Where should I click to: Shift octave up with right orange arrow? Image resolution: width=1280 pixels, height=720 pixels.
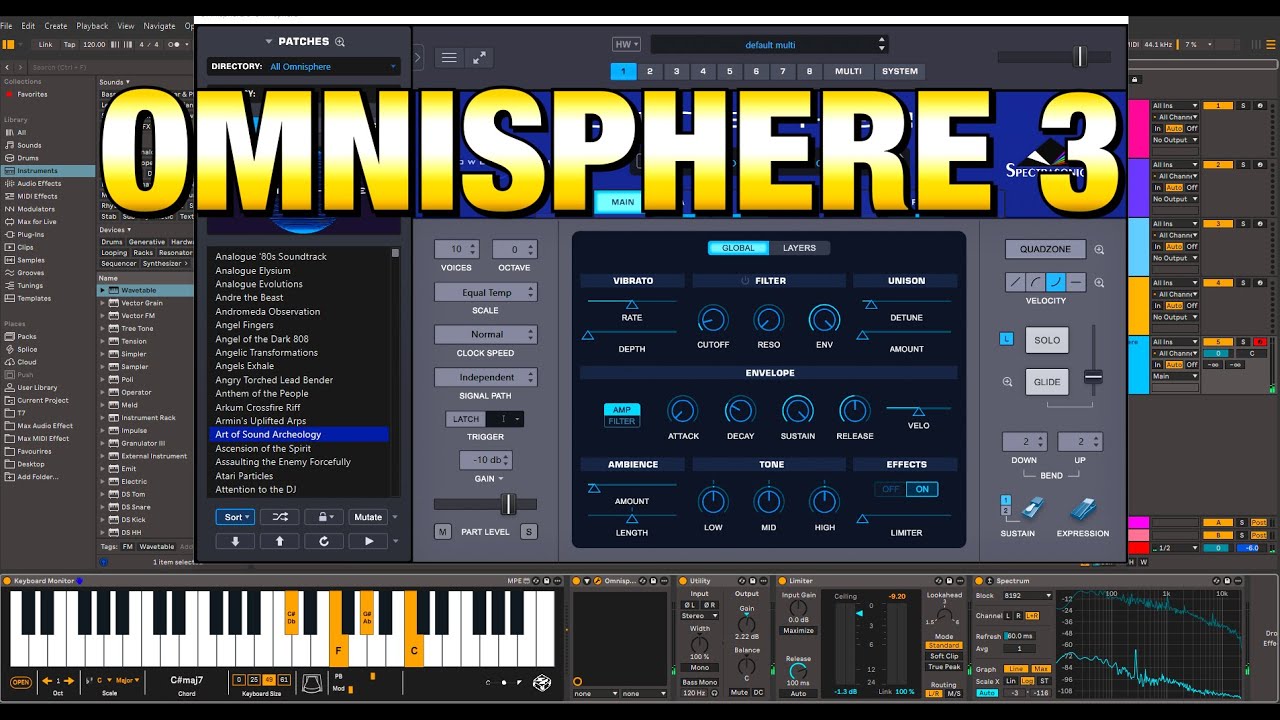[x=69, y=681]
